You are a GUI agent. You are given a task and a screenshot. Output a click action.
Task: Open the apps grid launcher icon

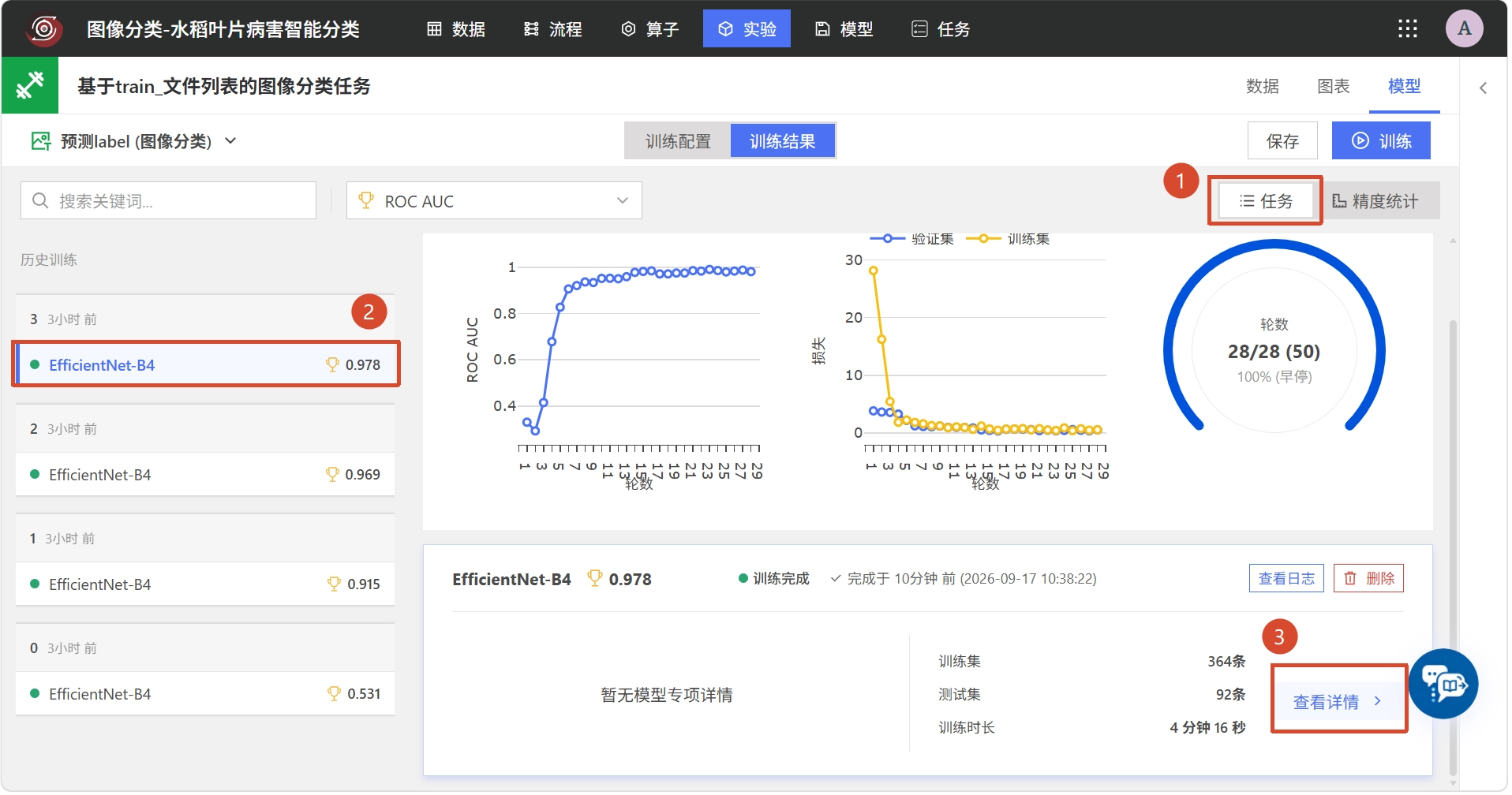[1407, 29]
